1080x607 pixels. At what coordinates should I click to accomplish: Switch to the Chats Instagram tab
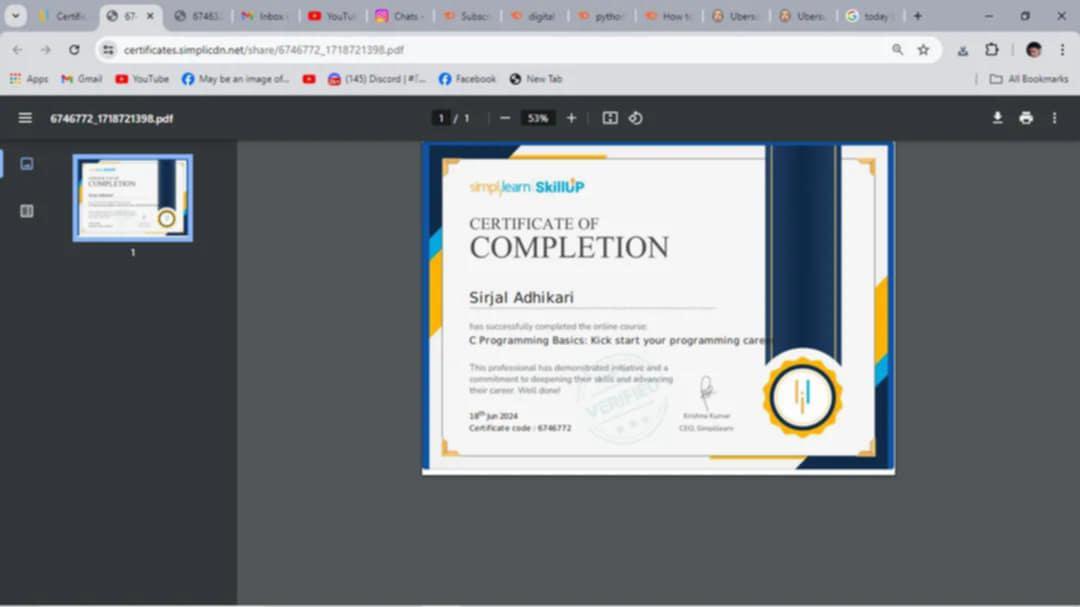(399, 16)
